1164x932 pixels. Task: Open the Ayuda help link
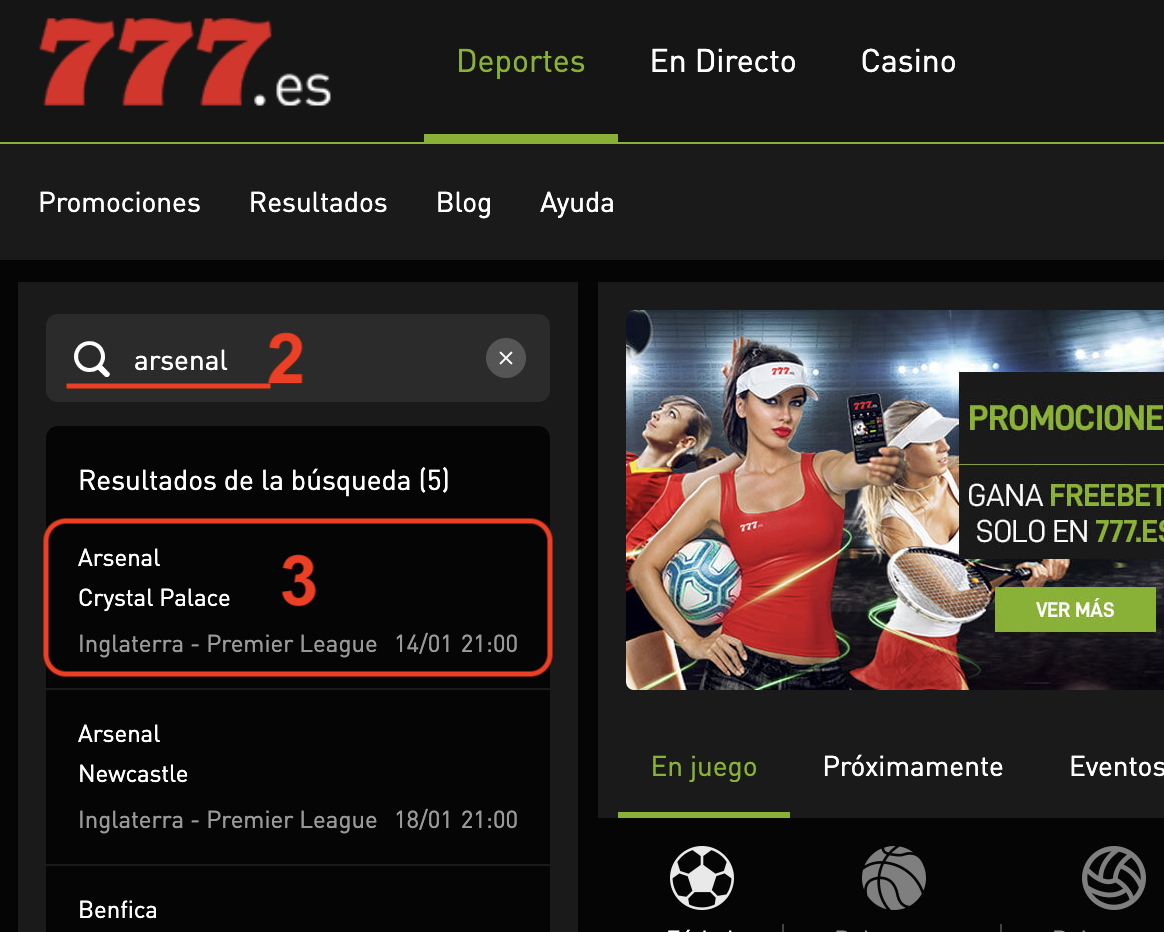577,203
